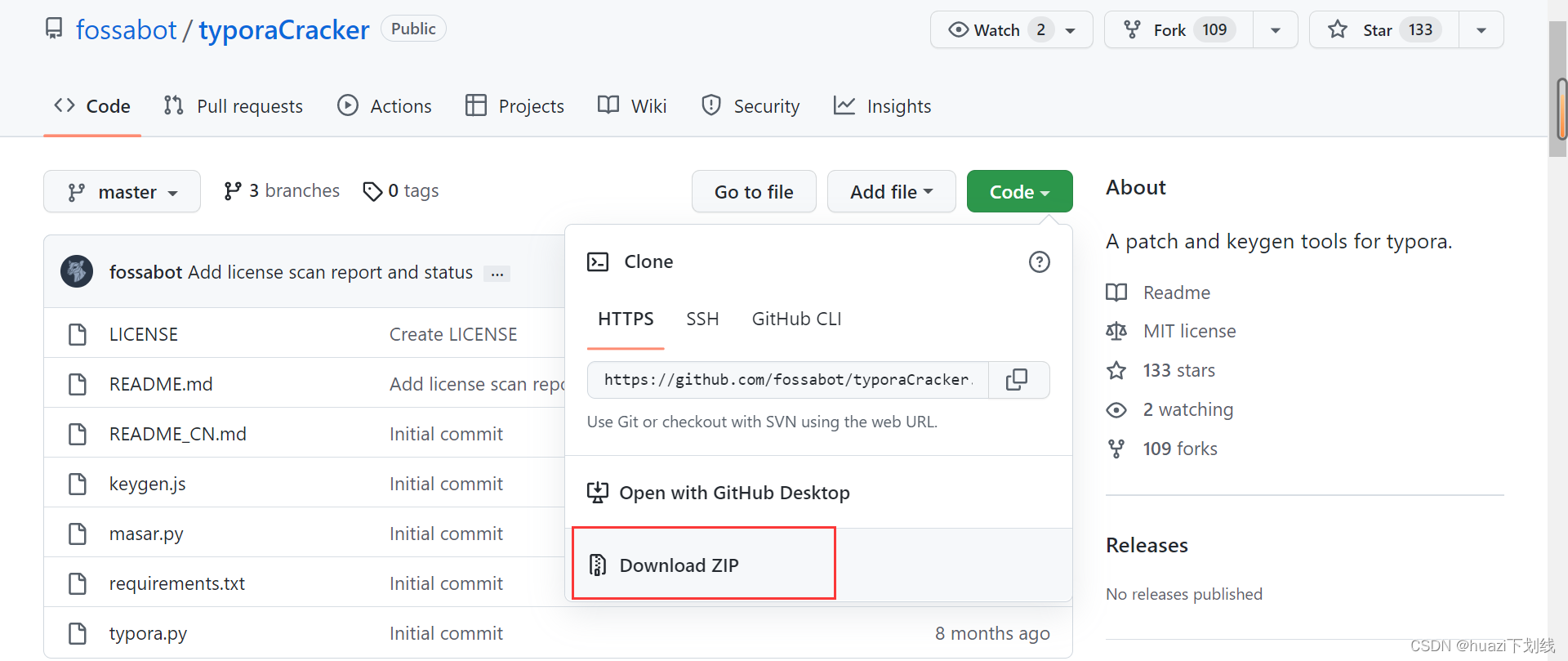
Task: Switch to the SSH clone tab
Action: click(x=702, y=319)
